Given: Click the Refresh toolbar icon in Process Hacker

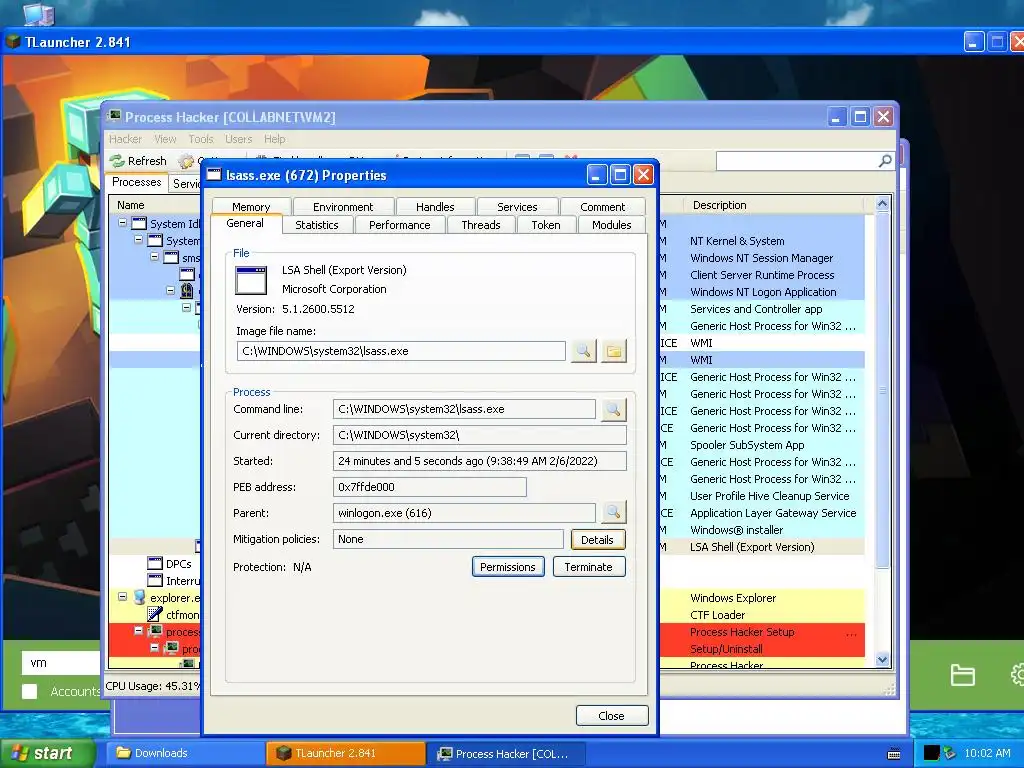Looking at the screenshot, I should tap(118, 161).
